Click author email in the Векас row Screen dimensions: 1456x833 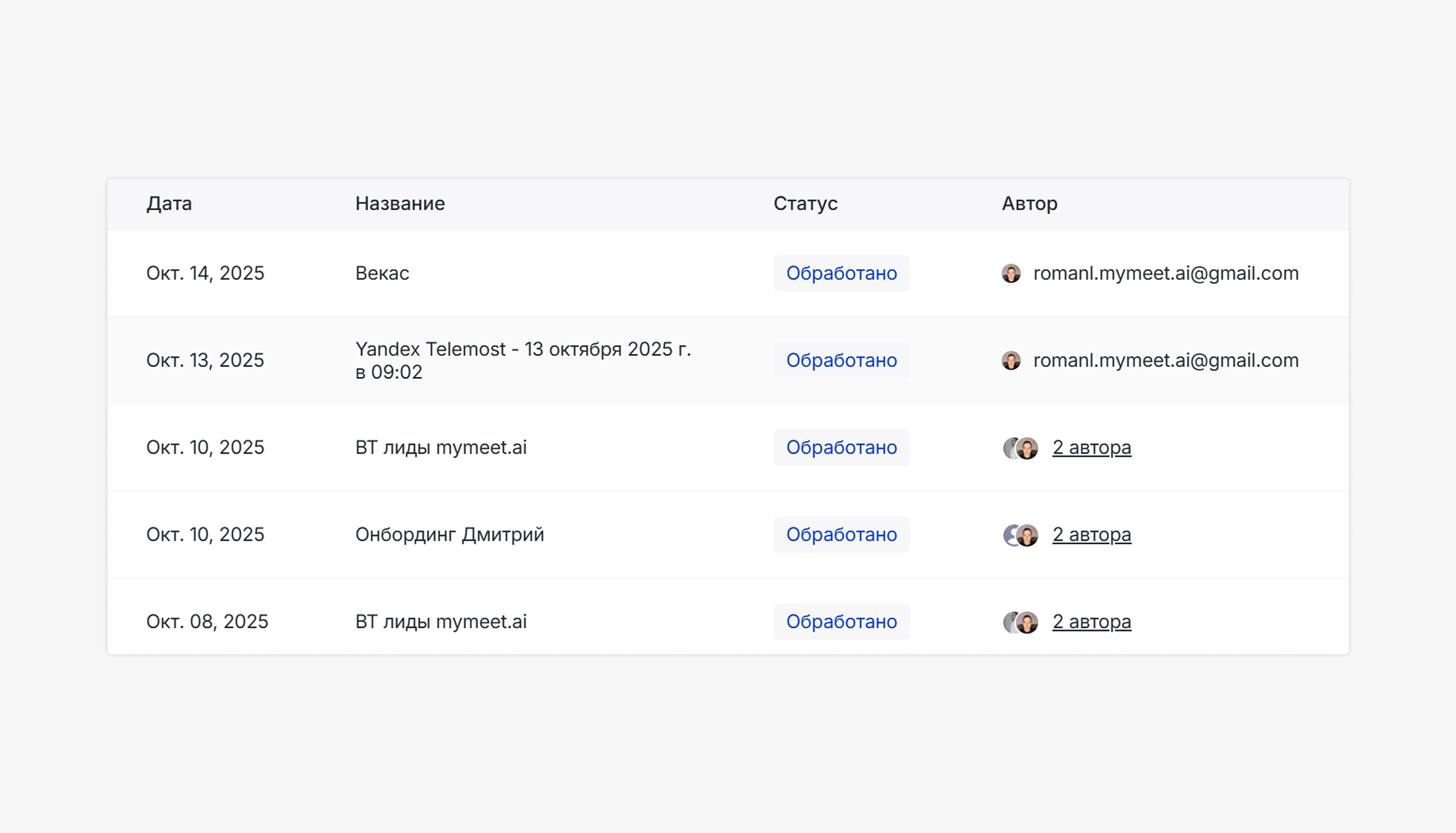point(1165,273)
